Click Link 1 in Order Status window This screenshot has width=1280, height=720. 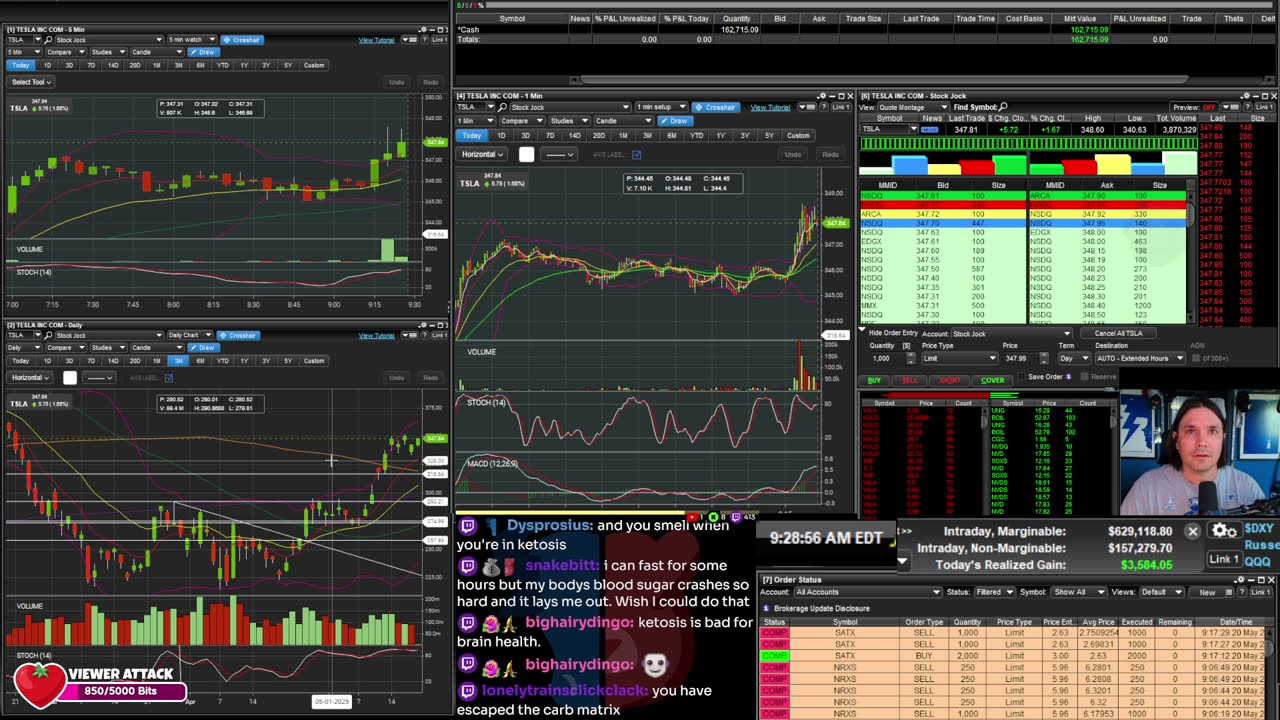(x=1260, y=592)
